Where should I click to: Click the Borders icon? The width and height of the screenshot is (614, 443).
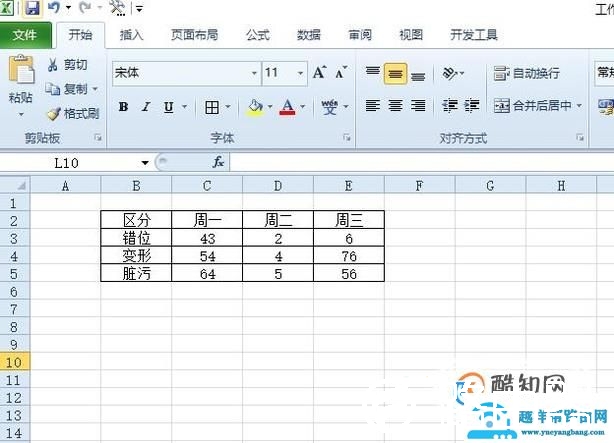[212, 107]
